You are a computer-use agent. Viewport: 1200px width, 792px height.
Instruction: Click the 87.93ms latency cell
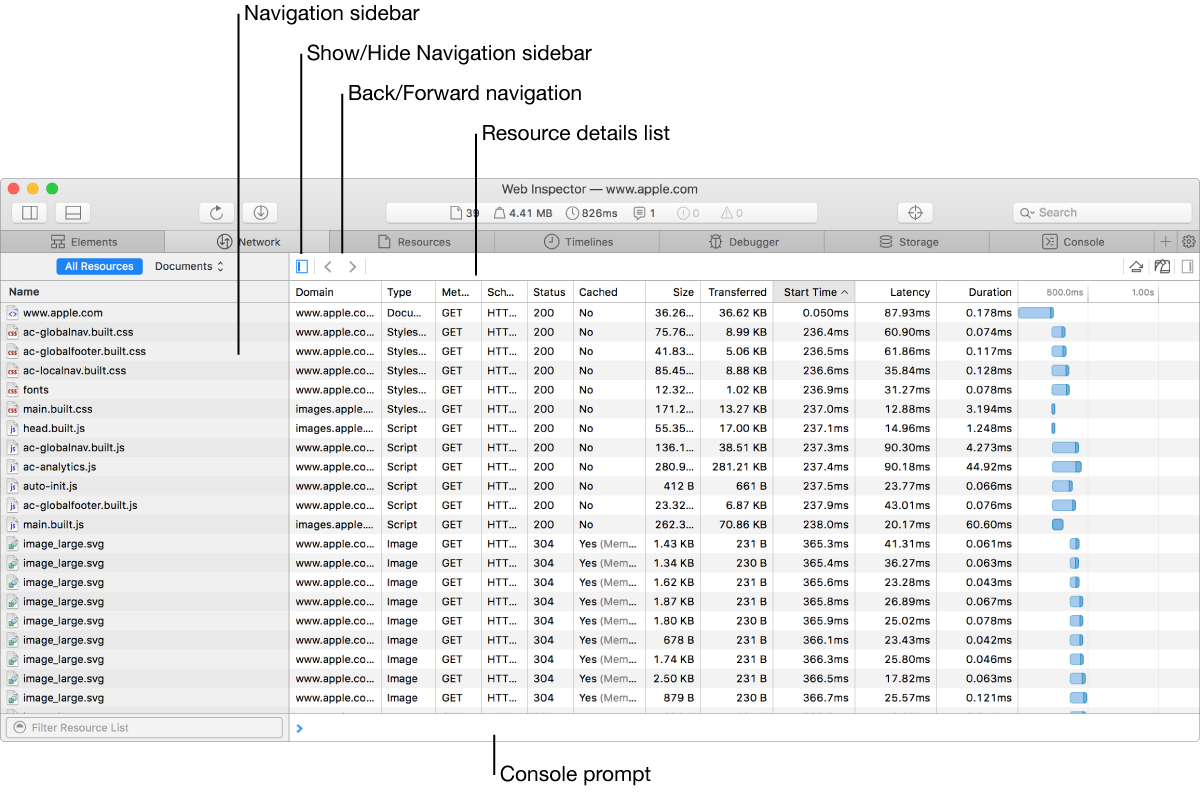coord(907,313)
